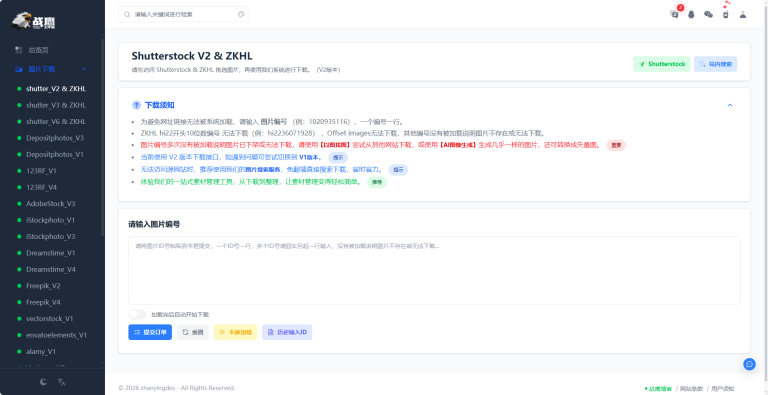Click the question mark icon beside 下载须知

[x=136, y=105]
